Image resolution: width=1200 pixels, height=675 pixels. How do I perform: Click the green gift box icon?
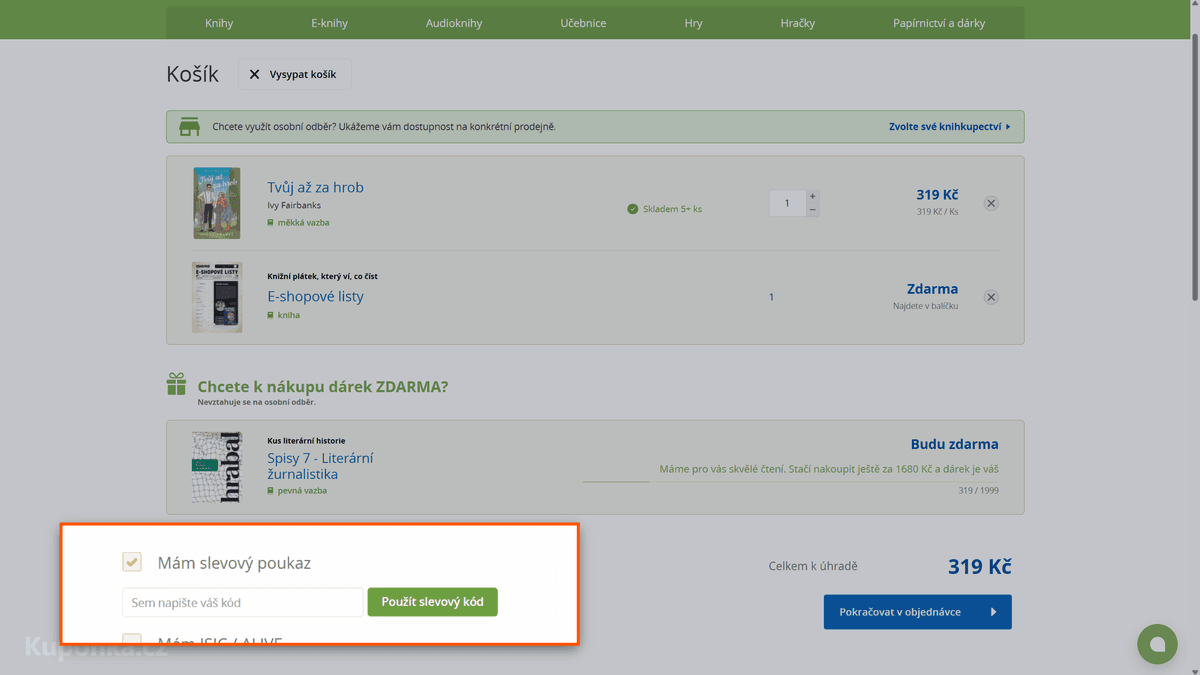coord(176,384)
